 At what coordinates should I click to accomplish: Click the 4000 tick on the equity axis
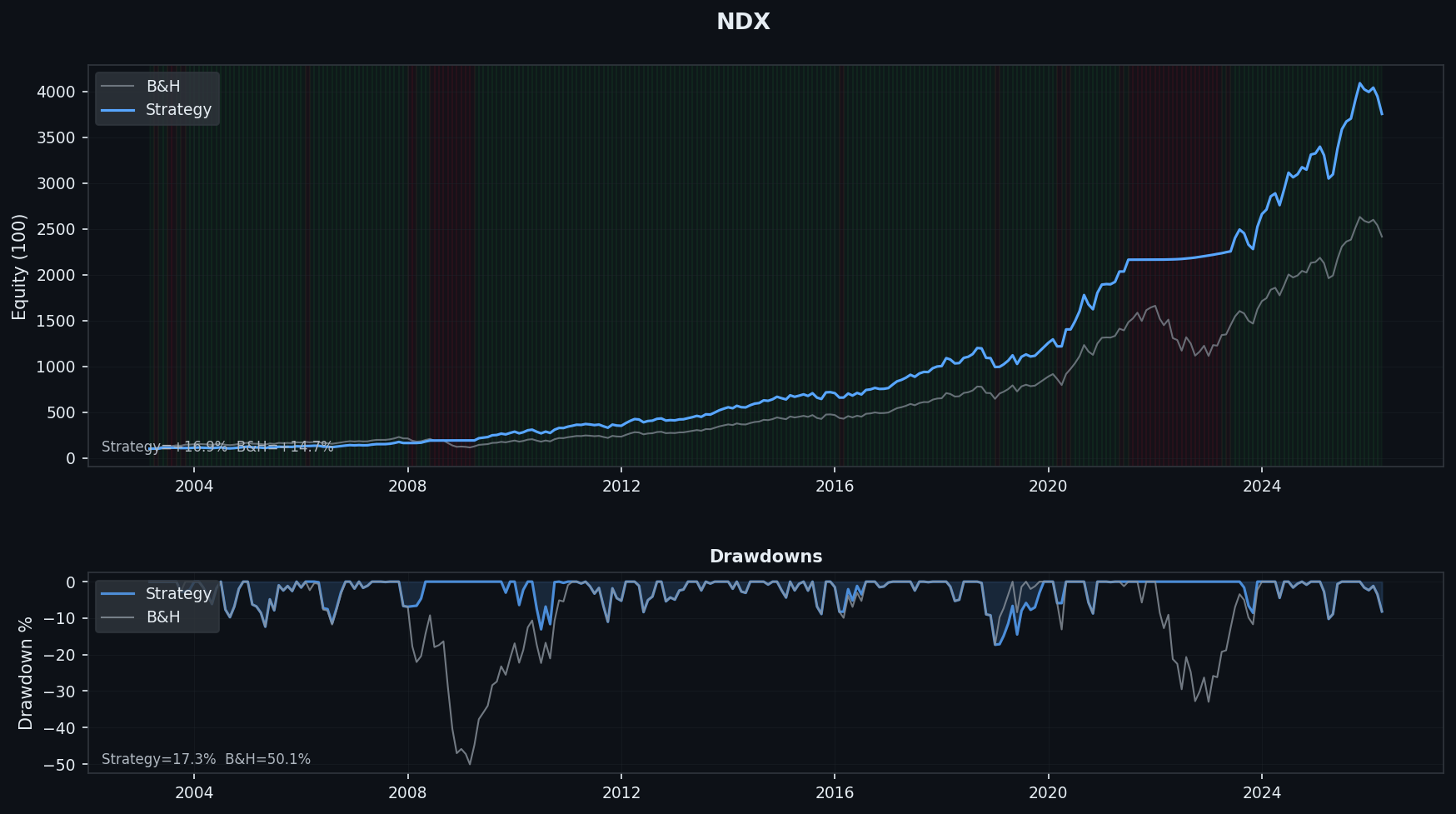56,92
